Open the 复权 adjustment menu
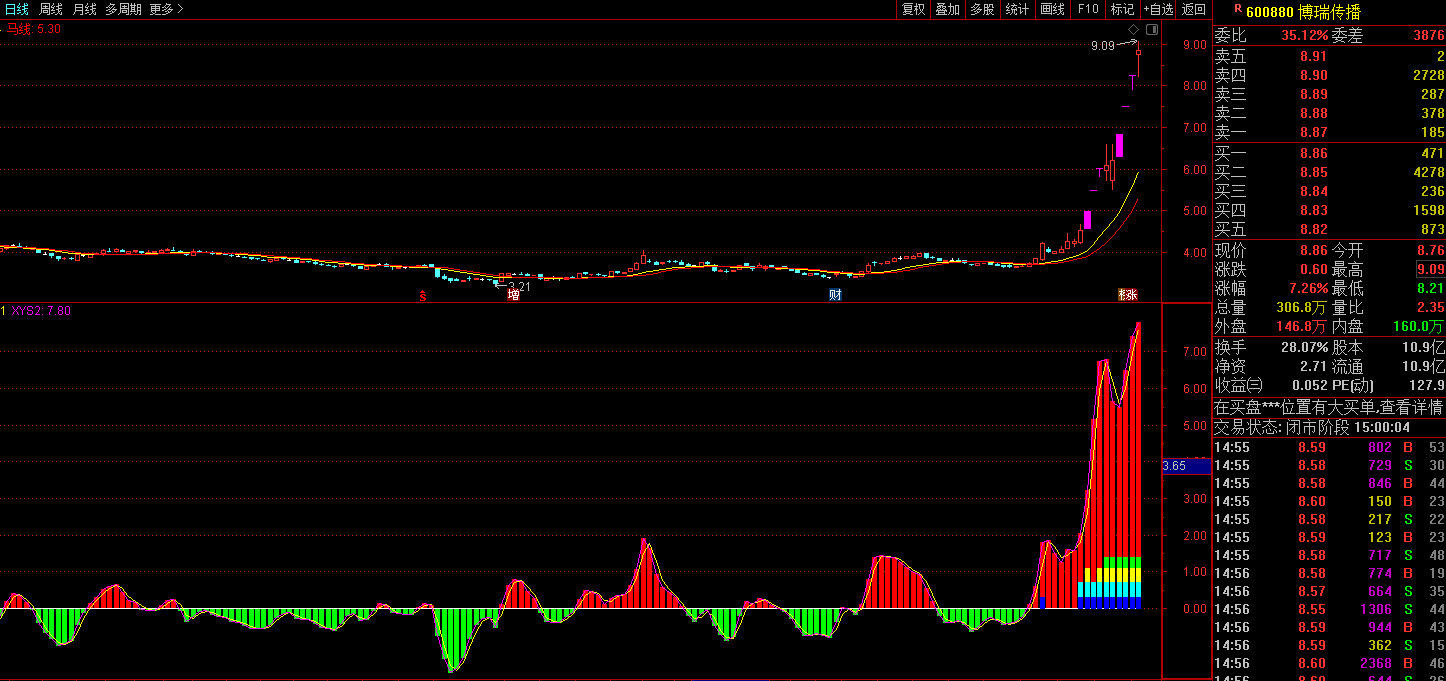 (x=914, y=9)
